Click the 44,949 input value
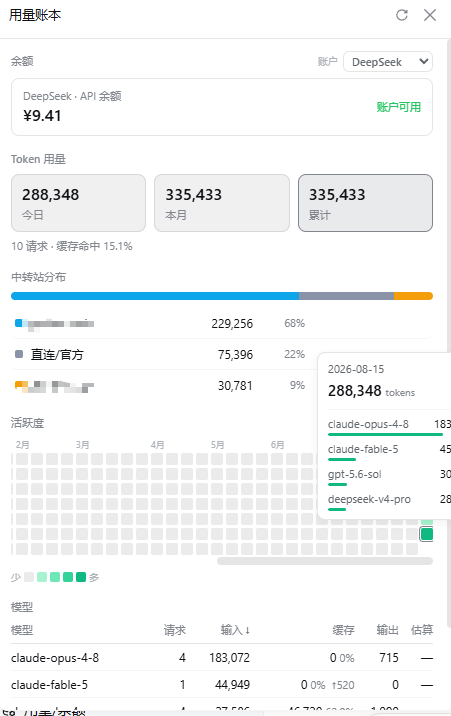 point(232,684)
